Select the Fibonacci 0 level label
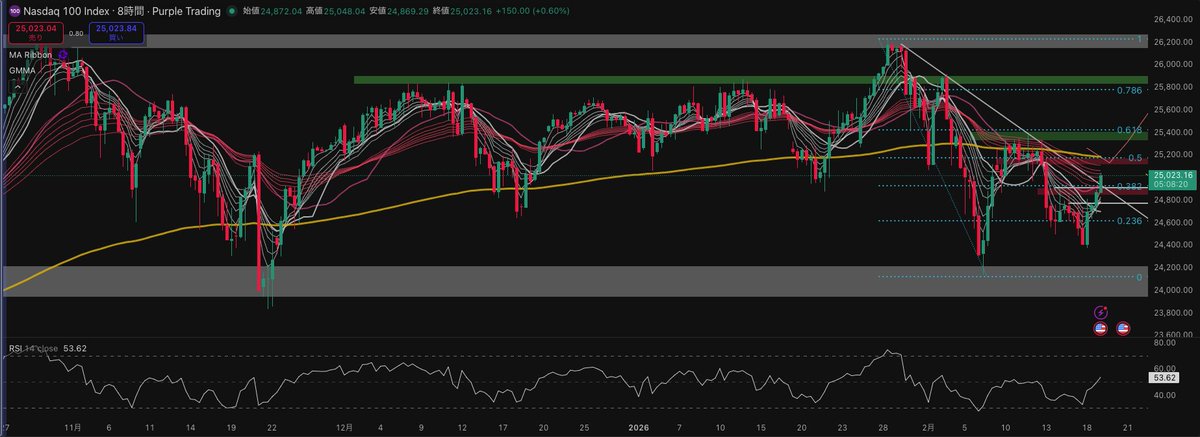This screenshot has height=437, width=1200. click(x=1139, y=277)
